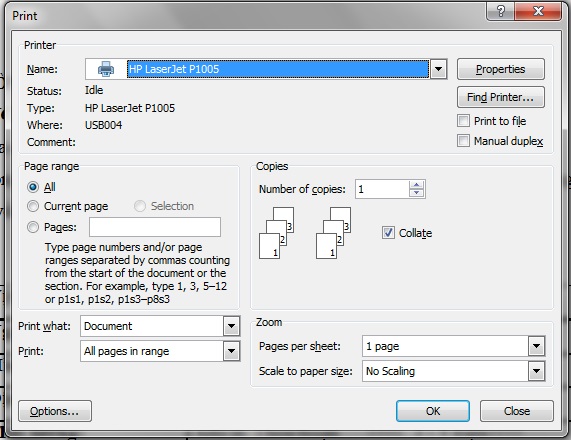Click inside the Pages text field

coord(155,227)
